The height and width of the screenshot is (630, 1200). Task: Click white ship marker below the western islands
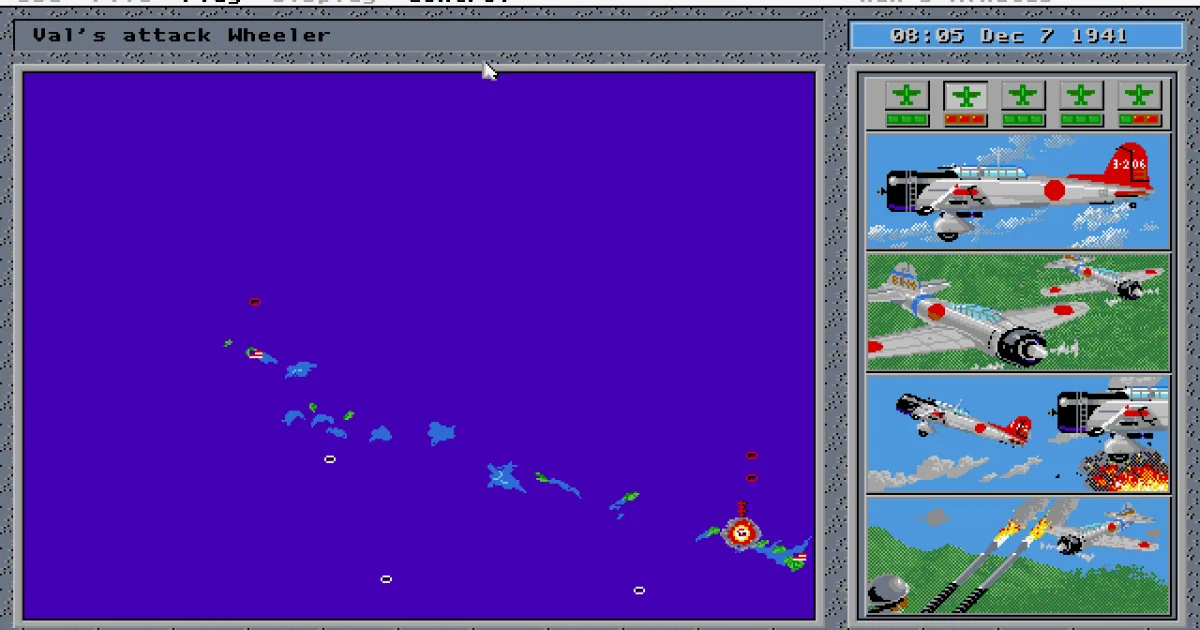coord(330,459)
